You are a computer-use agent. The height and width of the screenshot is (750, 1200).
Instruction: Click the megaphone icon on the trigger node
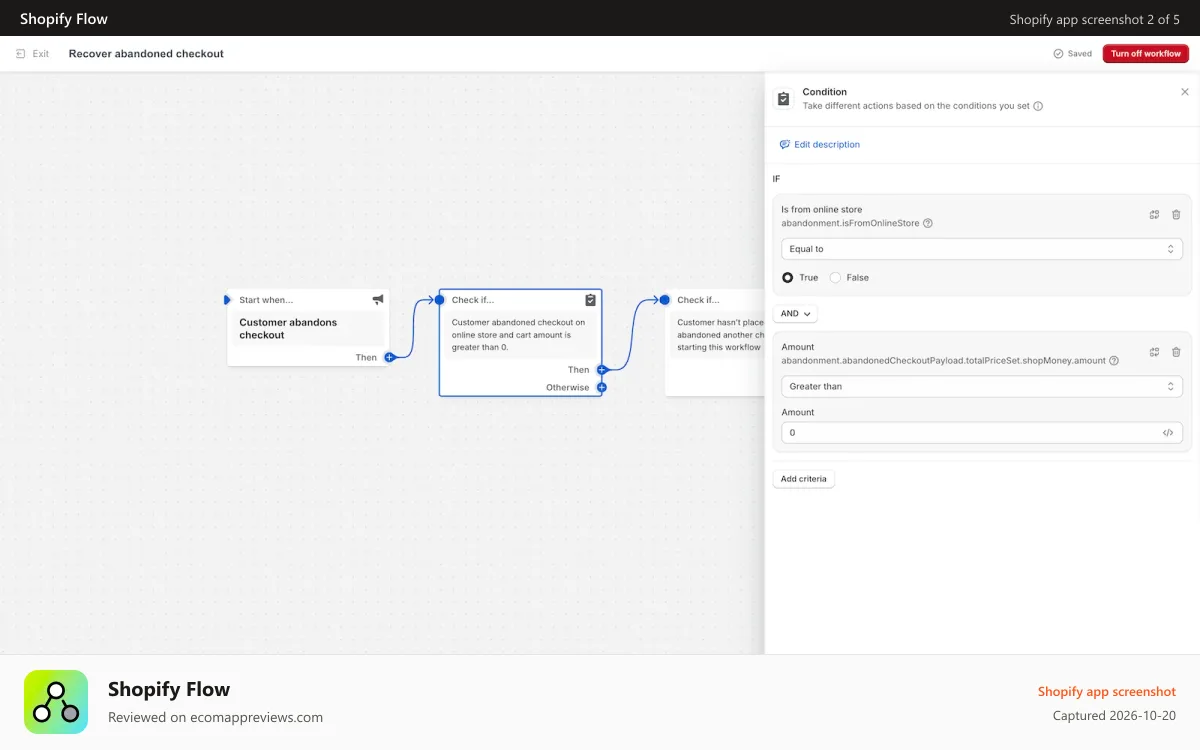pyautogui.click(x=378, y=300)
